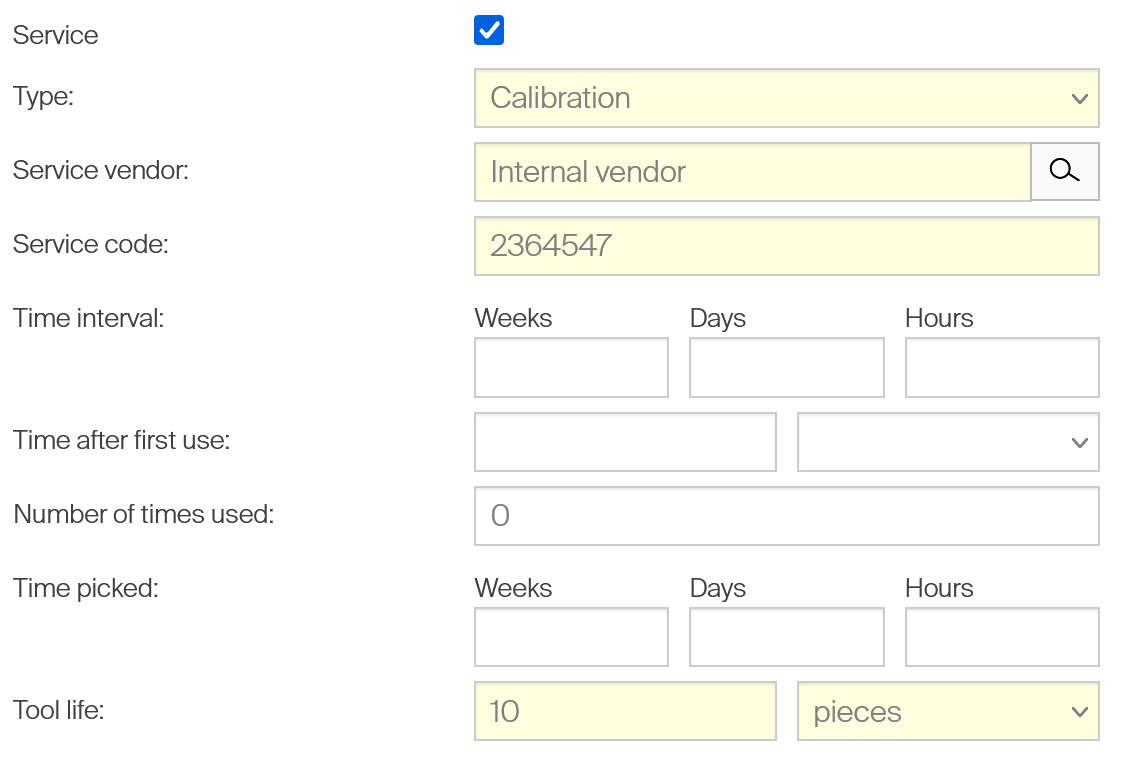Screen dimensions: 1124x764
Task: Click the Number of times used field
Action: (x=786, y=516)
